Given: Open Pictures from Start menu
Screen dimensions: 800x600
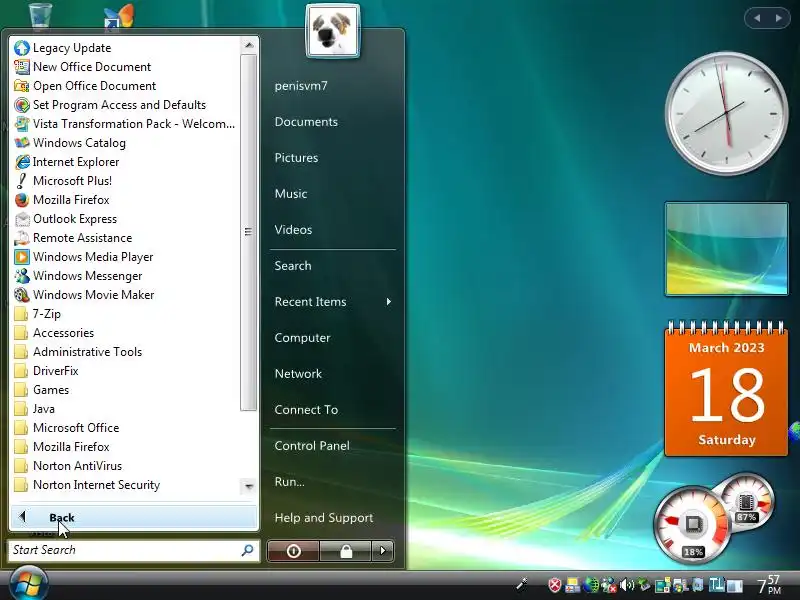Looking at the screenshot, I should click(296, 158).
